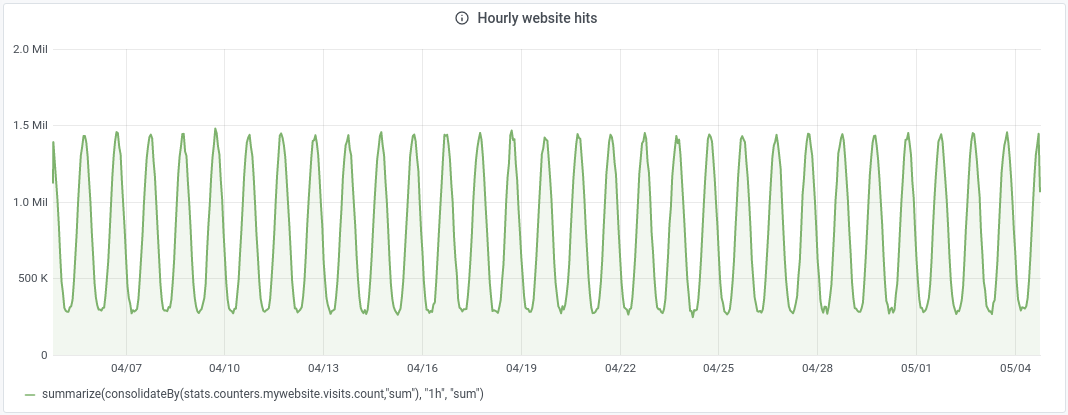Select the 04/13 date tick
The image size is (1068, 415).
[x=324, y=369]
